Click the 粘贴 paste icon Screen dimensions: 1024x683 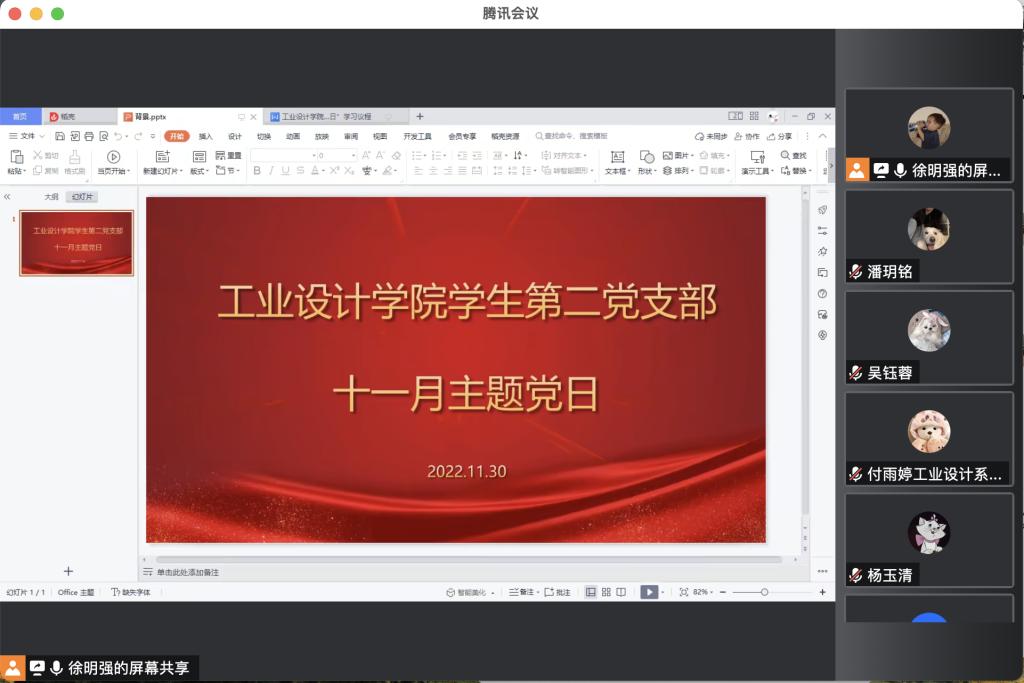click(x=16, y=157)
